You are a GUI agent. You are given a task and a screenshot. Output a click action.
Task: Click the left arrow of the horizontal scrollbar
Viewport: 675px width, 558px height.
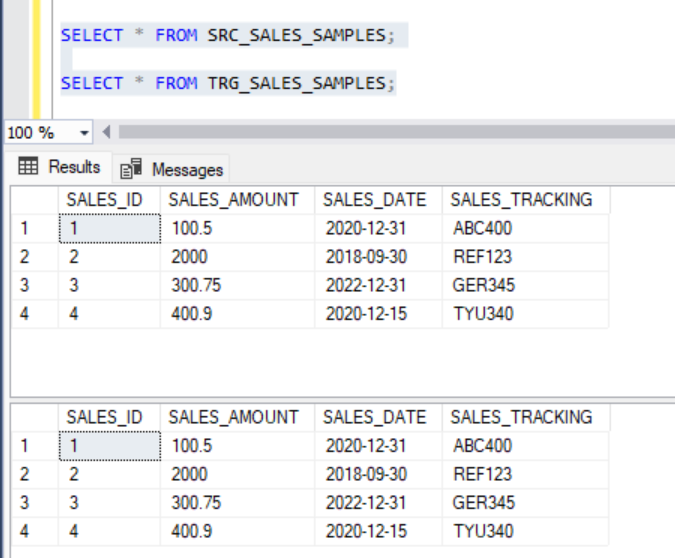[x=107, y=133]
